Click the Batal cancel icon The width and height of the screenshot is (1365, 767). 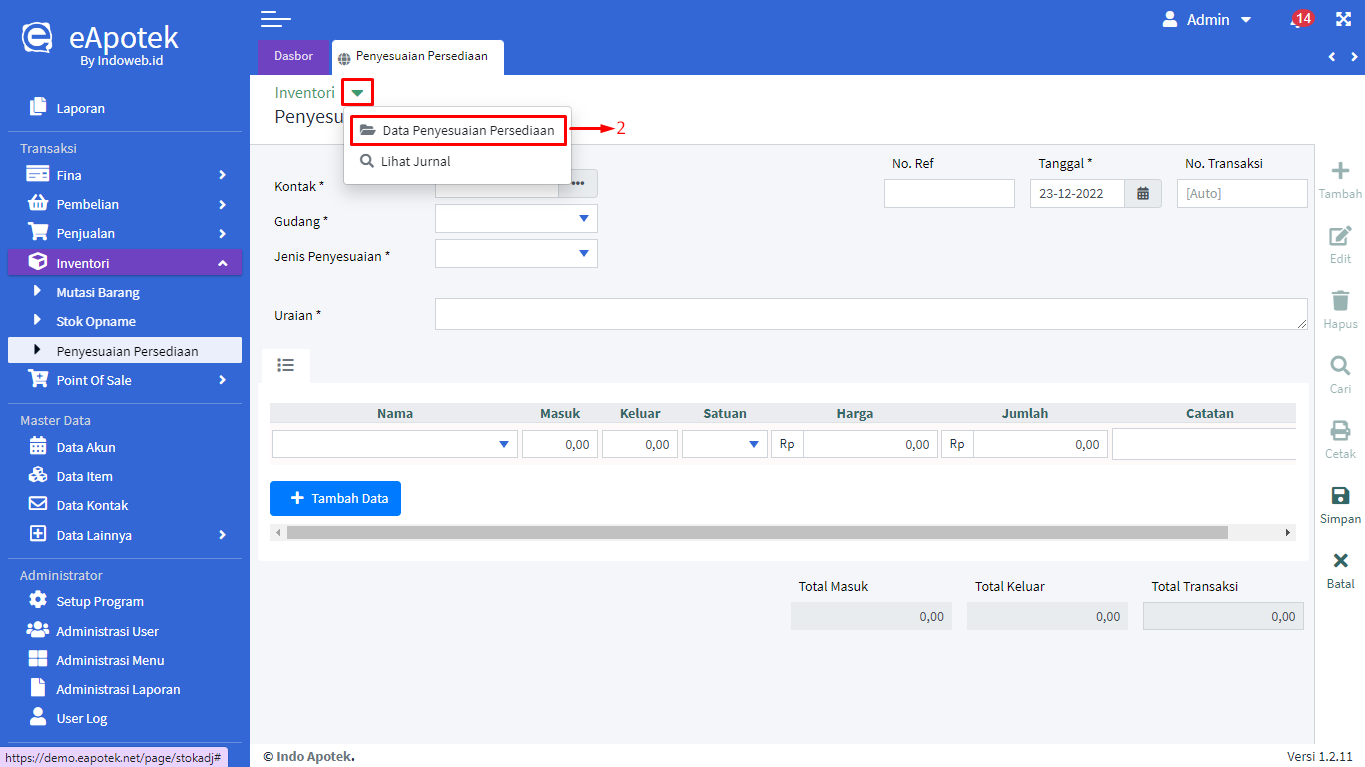coord(1340,561)
